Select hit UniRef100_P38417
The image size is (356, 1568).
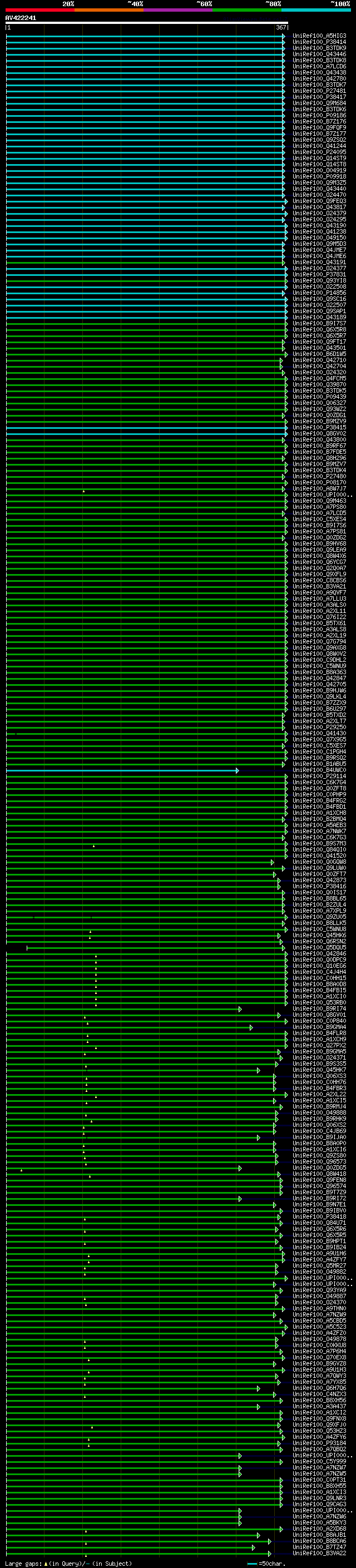point(319,97)
